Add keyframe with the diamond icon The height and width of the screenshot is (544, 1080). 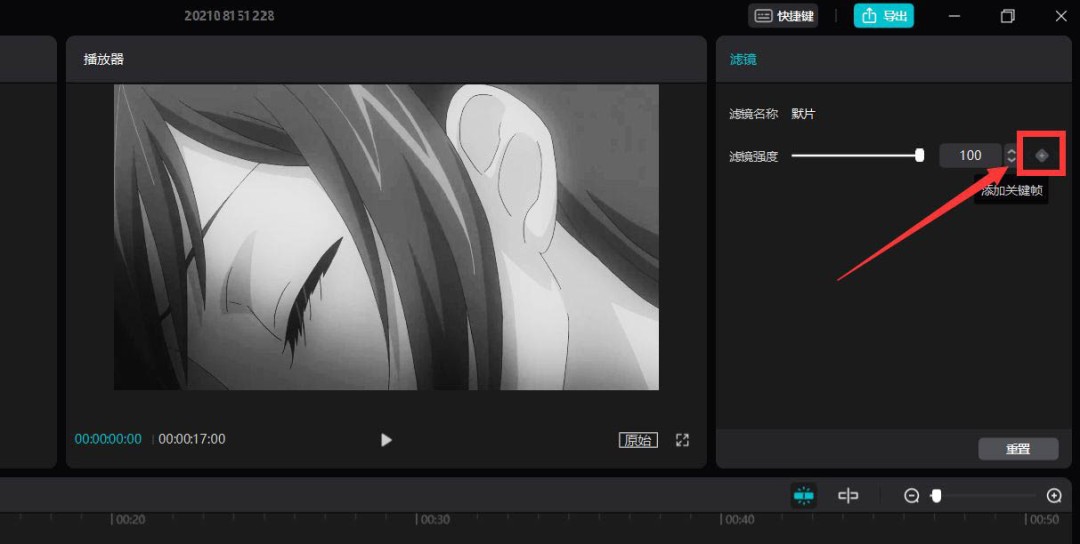click(1041, 156)
